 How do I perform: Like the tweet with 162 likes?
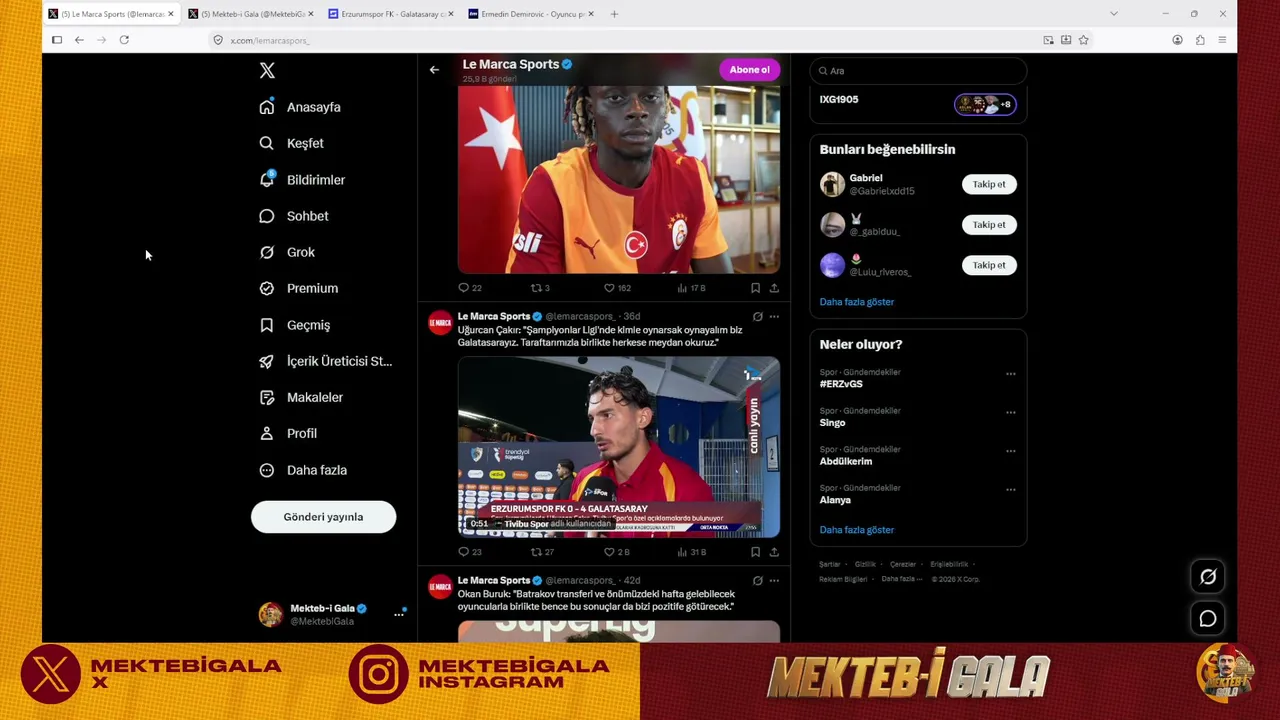pos(617,288)
